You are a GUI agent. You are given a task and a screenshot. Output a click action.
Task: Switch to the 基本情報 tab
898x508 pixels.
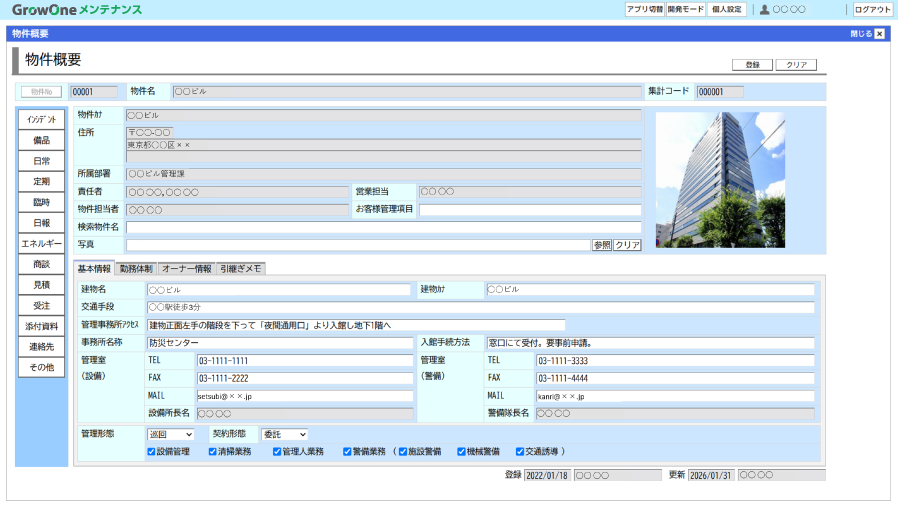[94, 269]
